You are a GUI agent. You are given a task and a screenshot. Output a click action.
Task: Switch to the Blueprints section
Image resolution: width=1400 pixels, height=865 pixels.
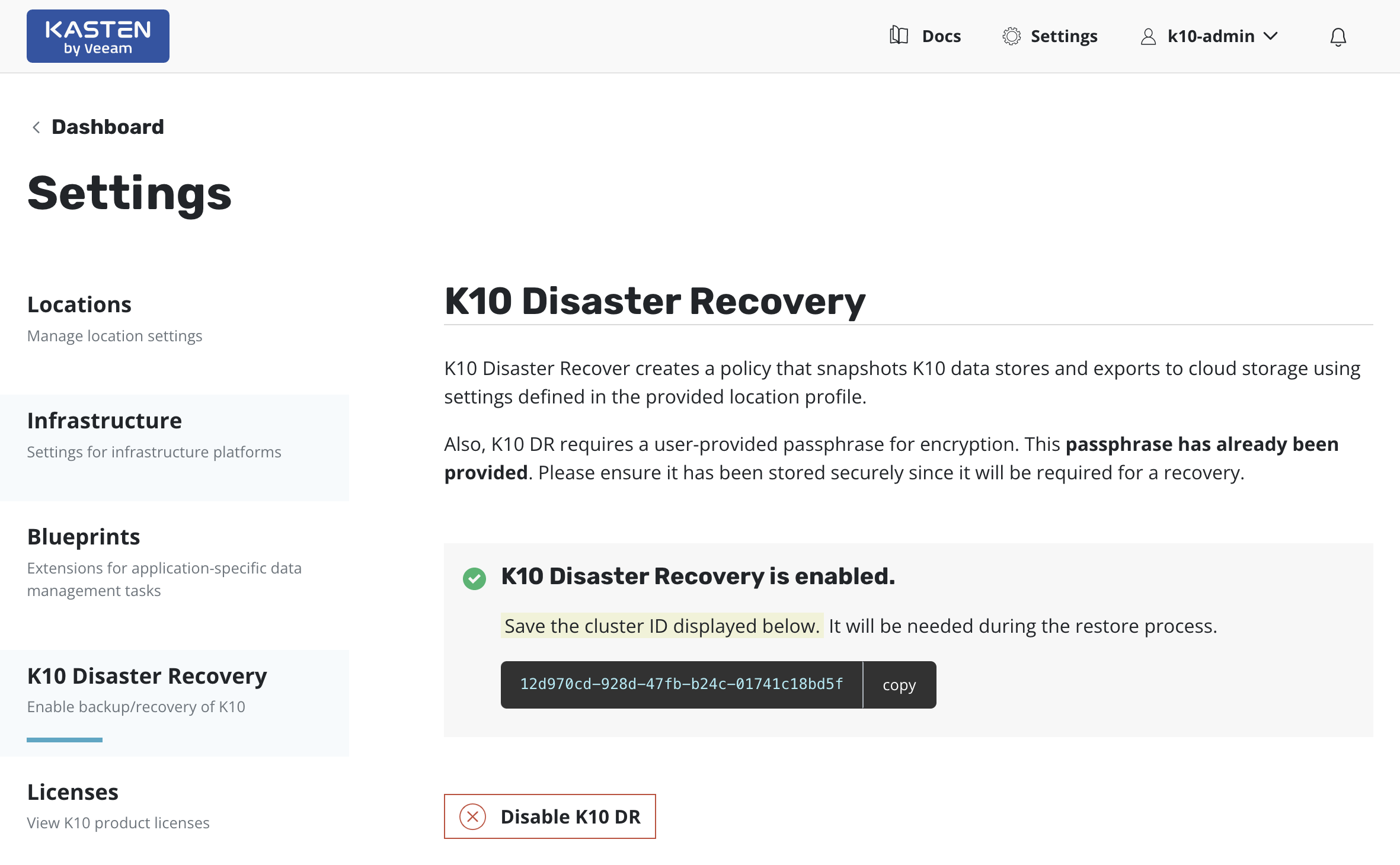pyautogui.click(x=84, y=537)
